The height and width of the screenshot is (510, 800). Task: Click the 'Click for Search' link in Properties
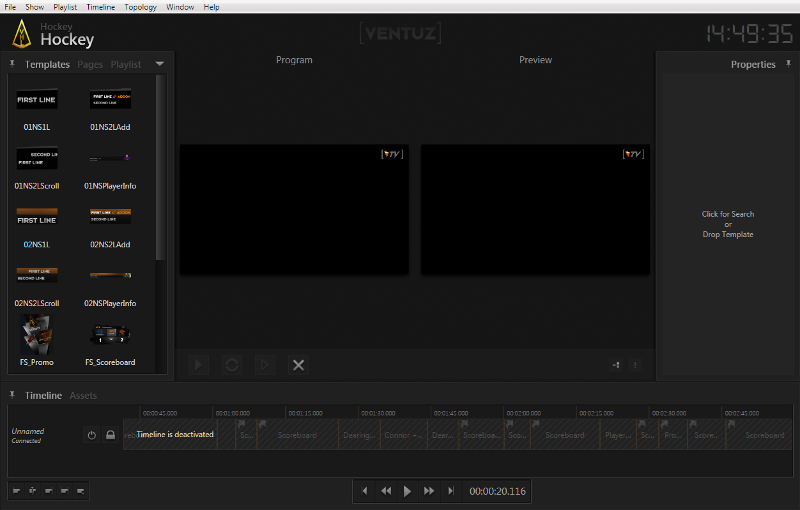click(727, 214)
